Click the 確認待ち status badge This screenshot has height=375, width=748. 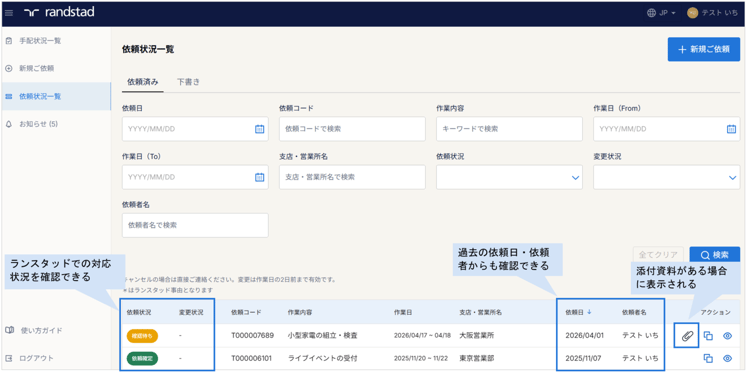pos(142,336)
